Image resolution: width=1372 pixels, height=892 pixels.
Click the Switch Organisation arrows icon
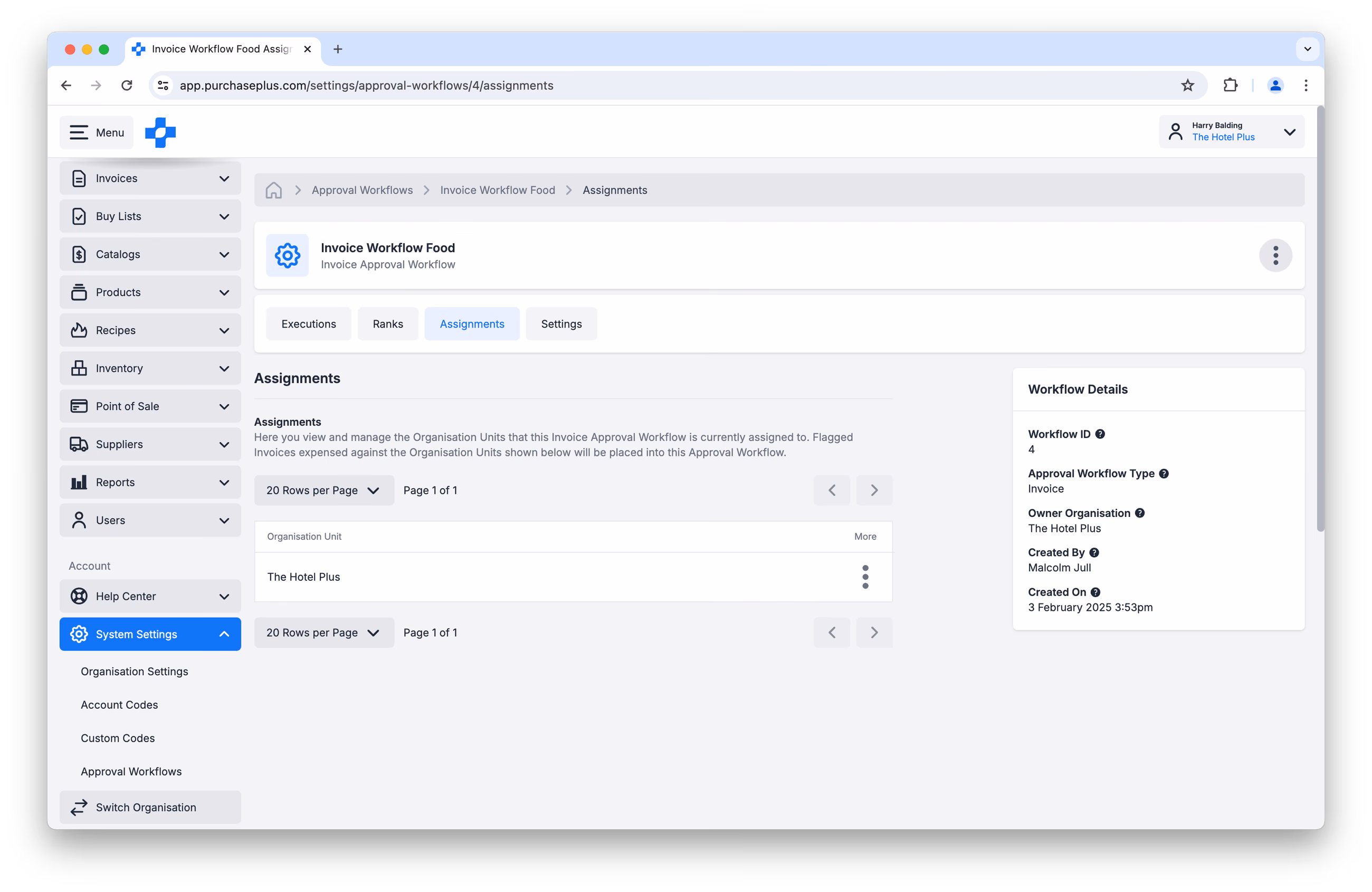pos(79,808)
